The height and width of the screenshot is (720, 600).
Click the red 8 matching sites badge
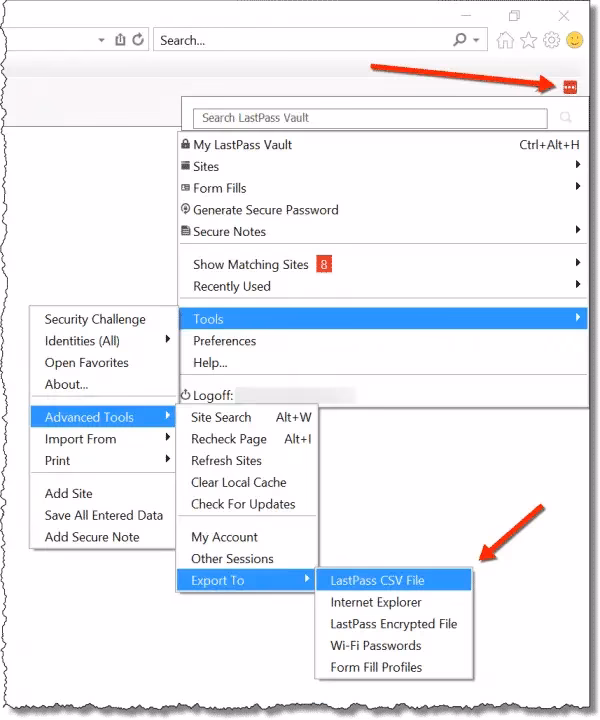324,264
